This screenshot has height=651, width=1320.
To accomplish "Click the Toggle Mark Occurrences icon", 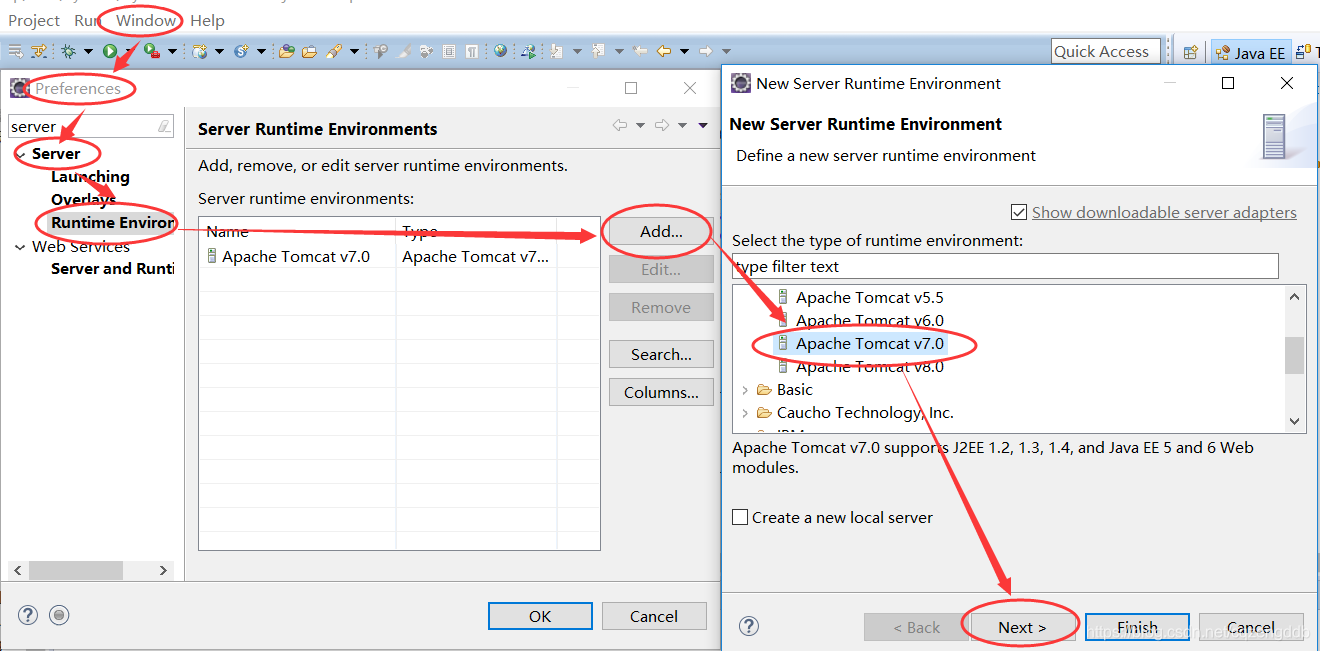I will (x=404, y=51).
